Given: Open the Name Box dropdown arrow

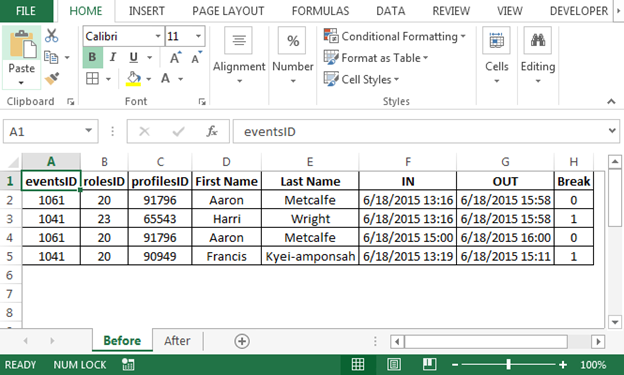Looking at the screenshot, I should pyautogui.click(x=89, y=131).
